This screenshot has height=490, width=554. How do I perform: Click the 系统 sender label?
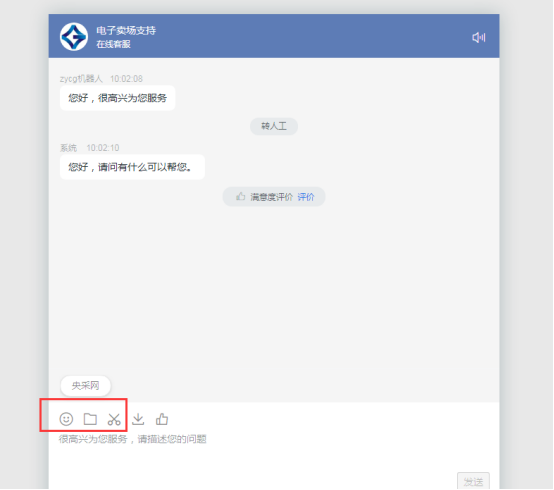point(68,148)
